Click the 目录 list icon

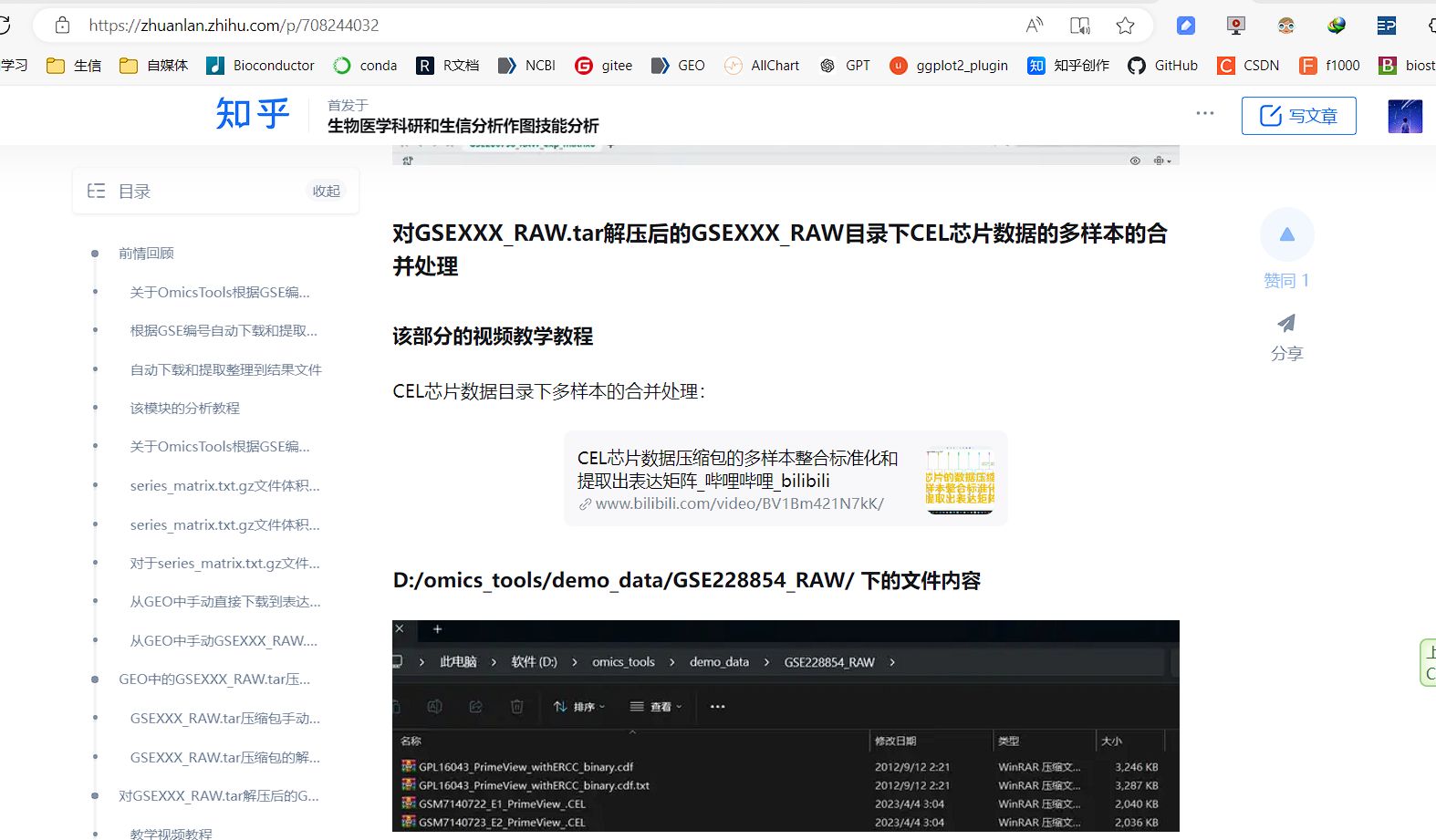pyautogui.click(x=96, y=191)
